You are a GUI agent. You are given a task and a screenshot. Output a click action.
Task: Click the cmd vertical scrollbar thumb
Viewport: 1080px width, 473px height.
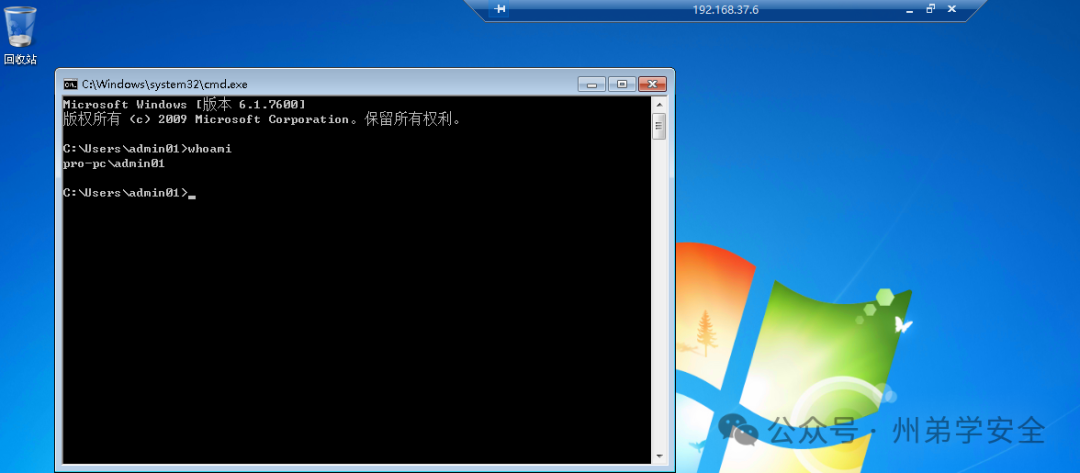pyautogui.click(x=659, y=126)
